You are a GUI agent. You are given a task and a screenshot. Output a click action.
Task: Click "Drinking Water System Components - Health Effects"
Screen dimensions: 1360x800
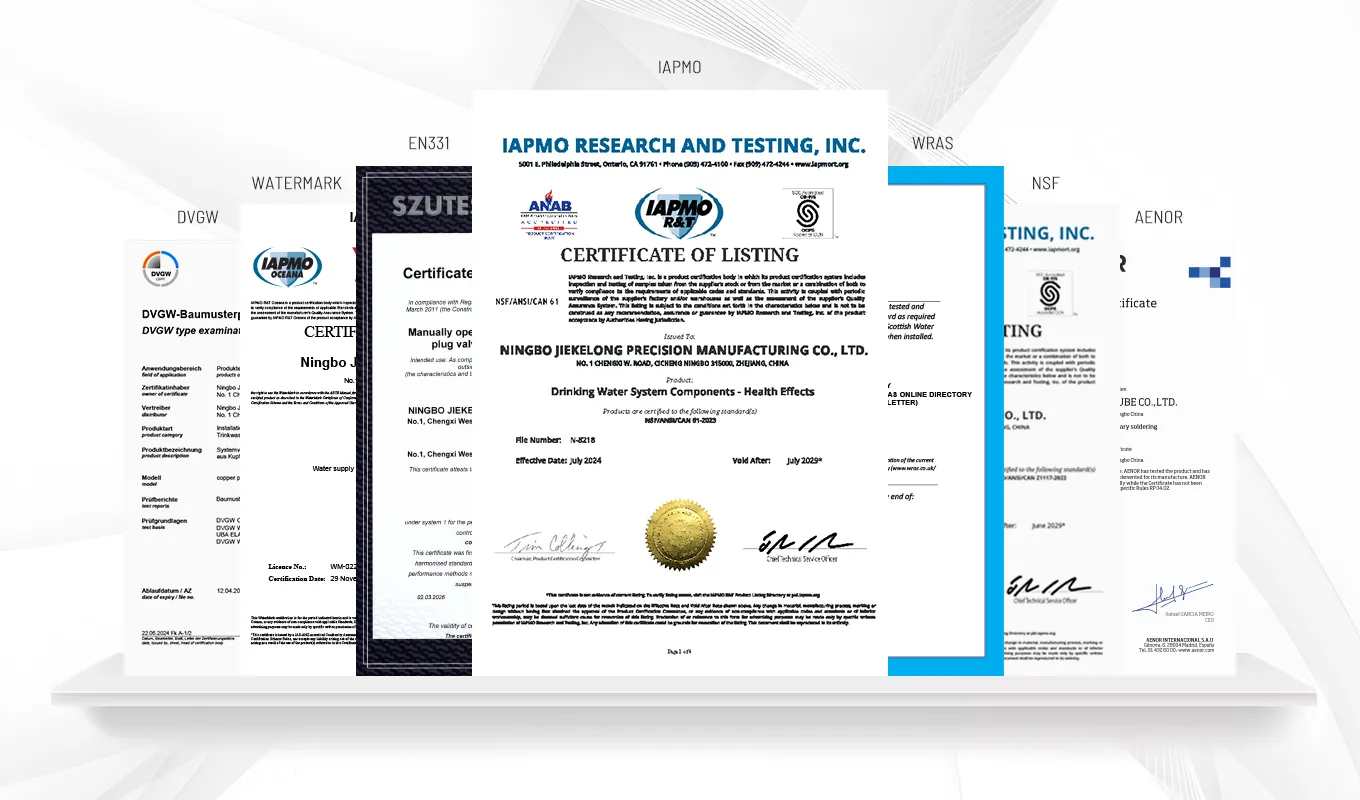pyautogui.click(x=683, y=391)
